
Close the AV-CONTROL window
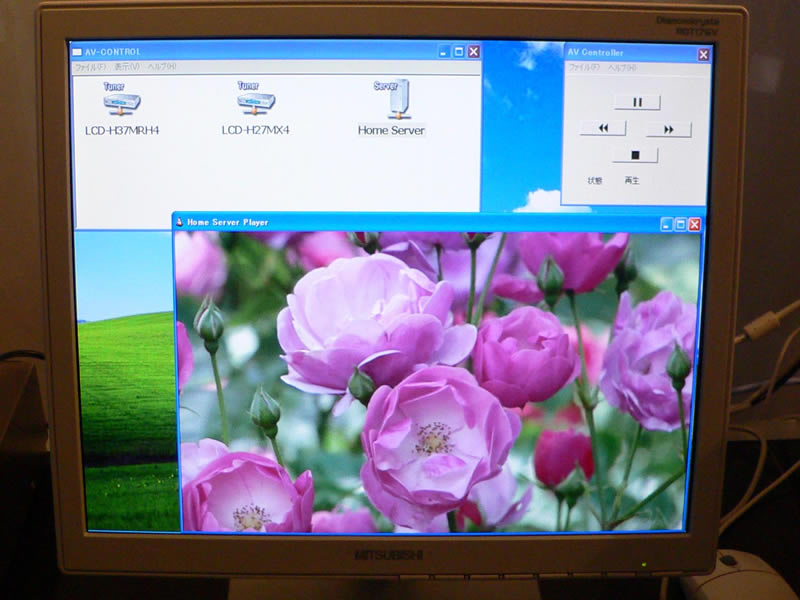click(x=474, y=52)
